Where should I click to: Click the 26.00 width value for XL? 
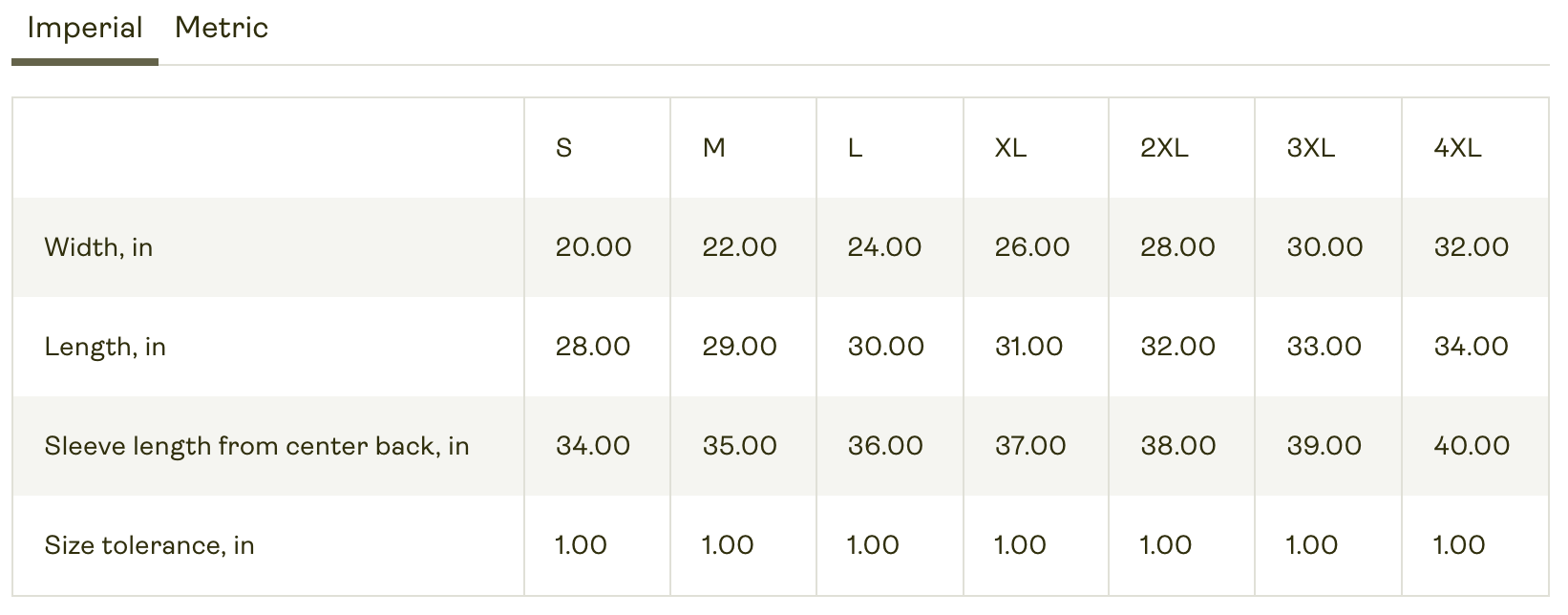[x=1032, y=247]
